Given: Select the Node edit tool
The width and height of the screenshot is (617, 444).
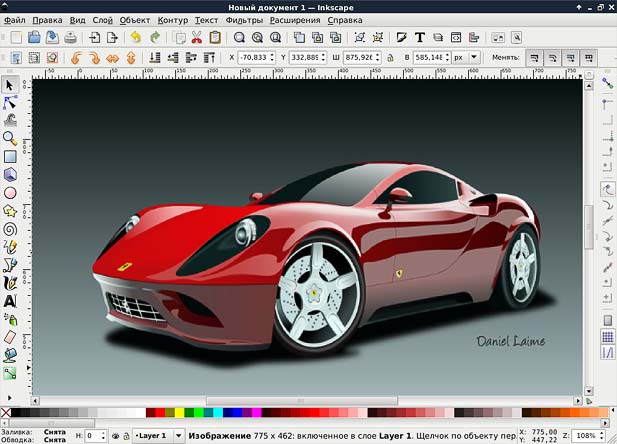Looking at the screenshot, I should tap(10, 103).
